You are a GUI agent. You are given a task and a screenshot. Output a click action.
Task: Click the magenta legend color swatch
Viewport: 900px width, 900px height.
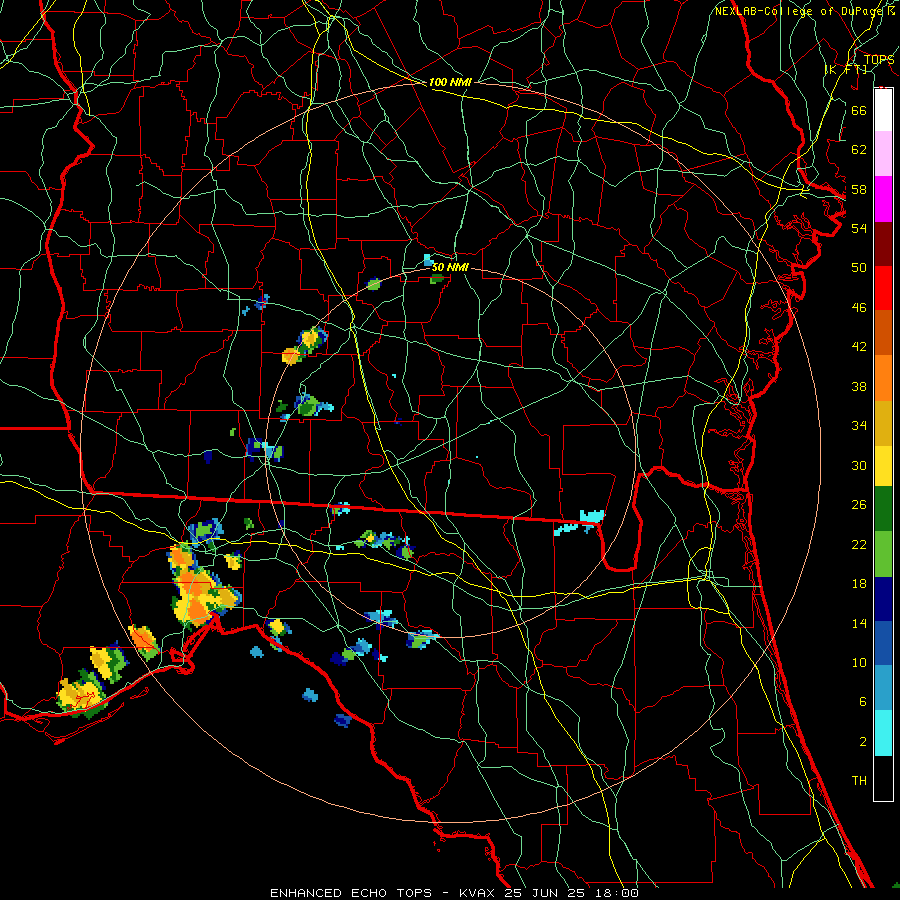(x=883, y=199)
